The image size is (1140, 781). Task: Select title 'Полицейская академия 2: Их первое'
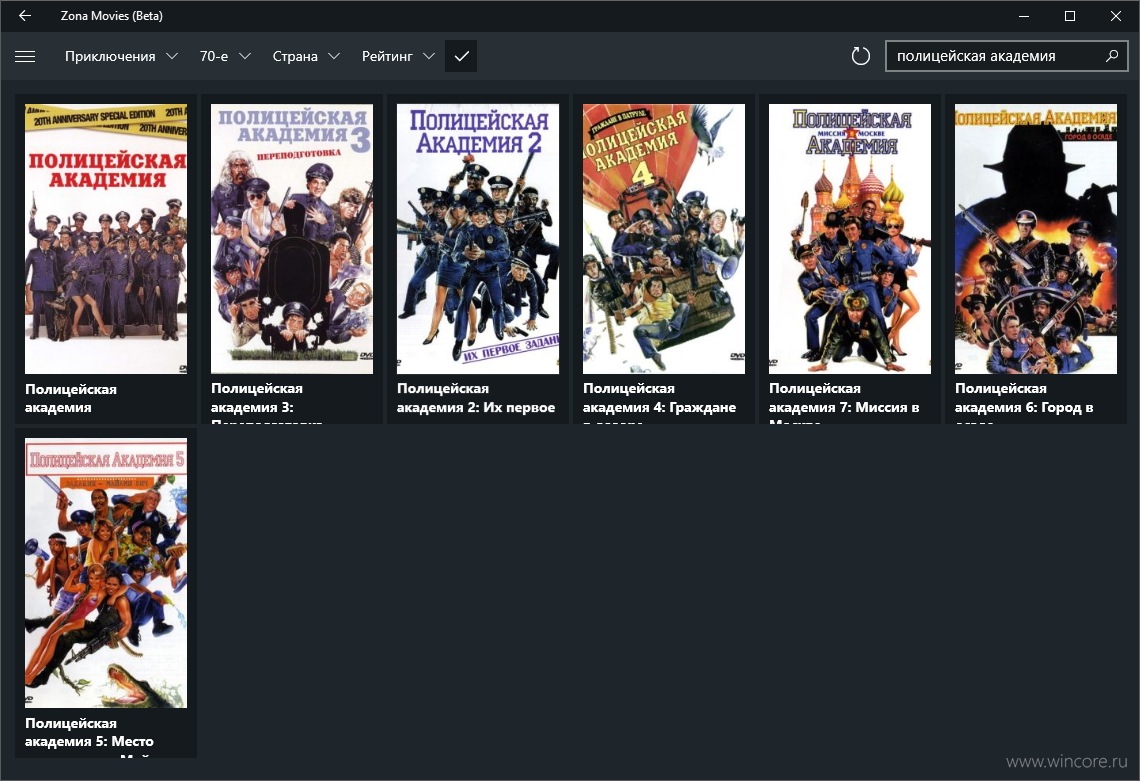476,398
